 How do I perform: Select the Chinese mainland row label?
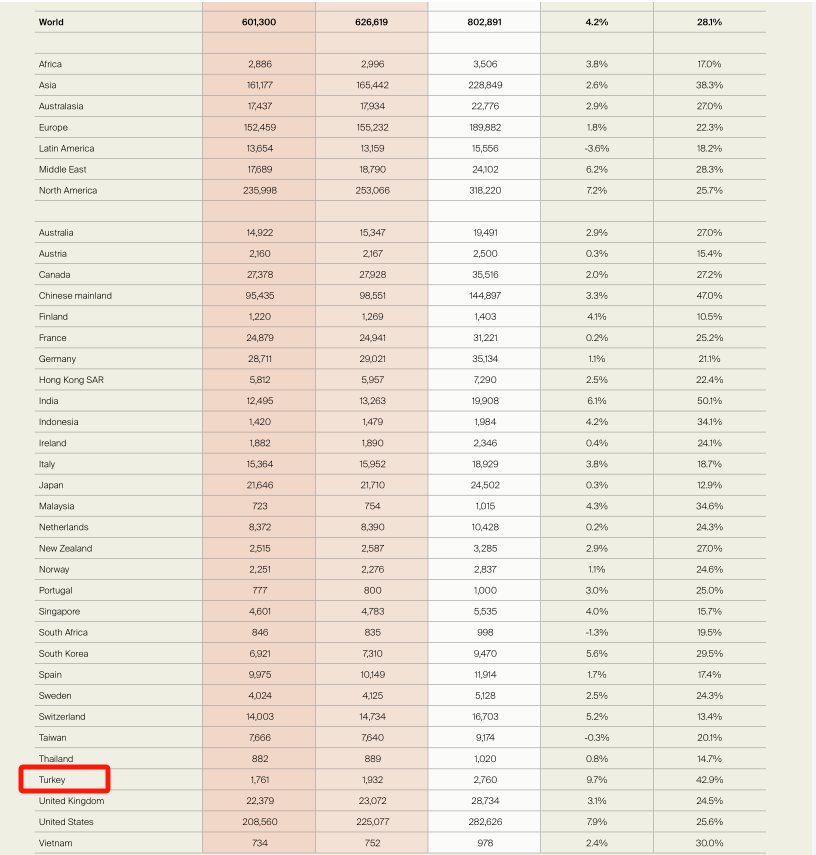click(x=75, y=296)
